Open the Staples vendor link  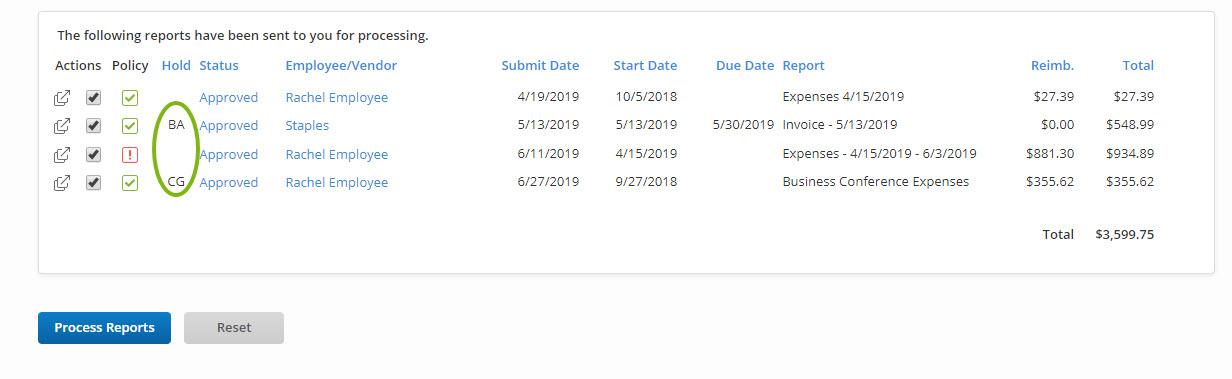[x=307, y=126]
